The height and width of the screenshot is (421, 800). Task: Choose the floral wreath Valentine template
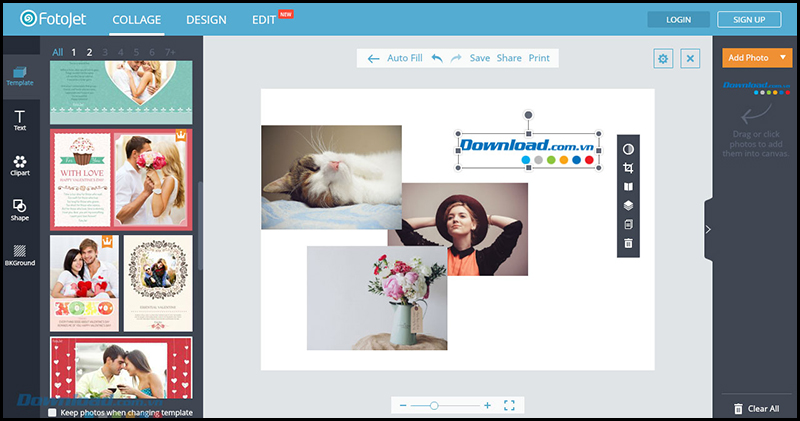(158, 283)
